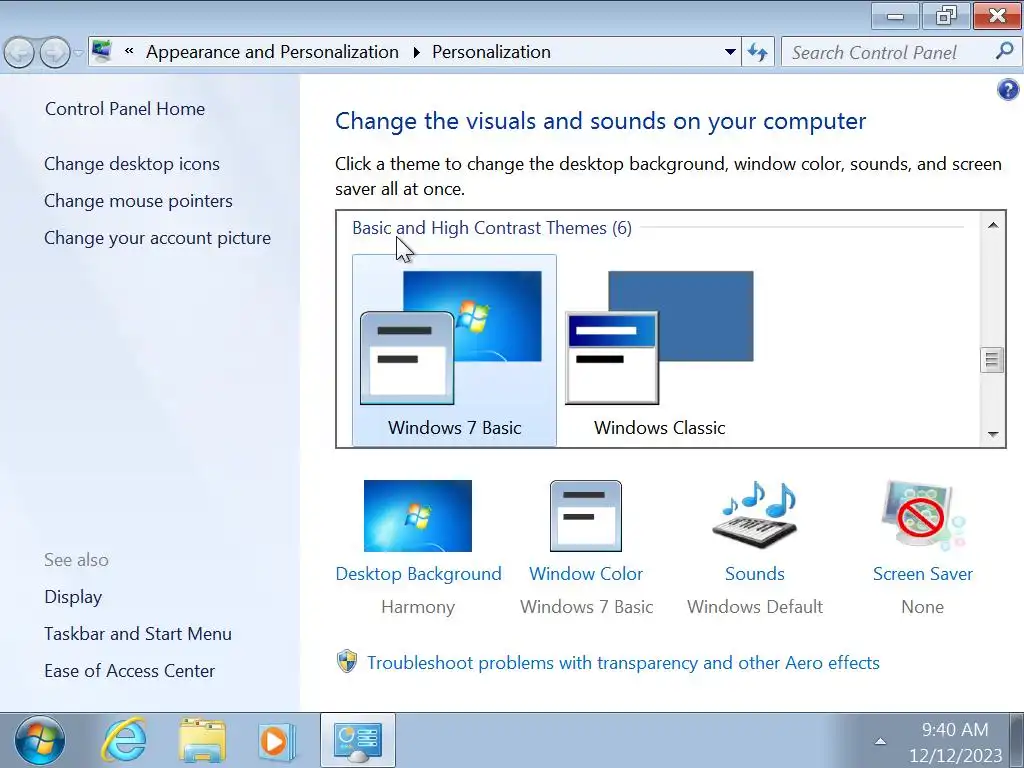Open Troubleshoot problems with transparency link

coord(623,662)
